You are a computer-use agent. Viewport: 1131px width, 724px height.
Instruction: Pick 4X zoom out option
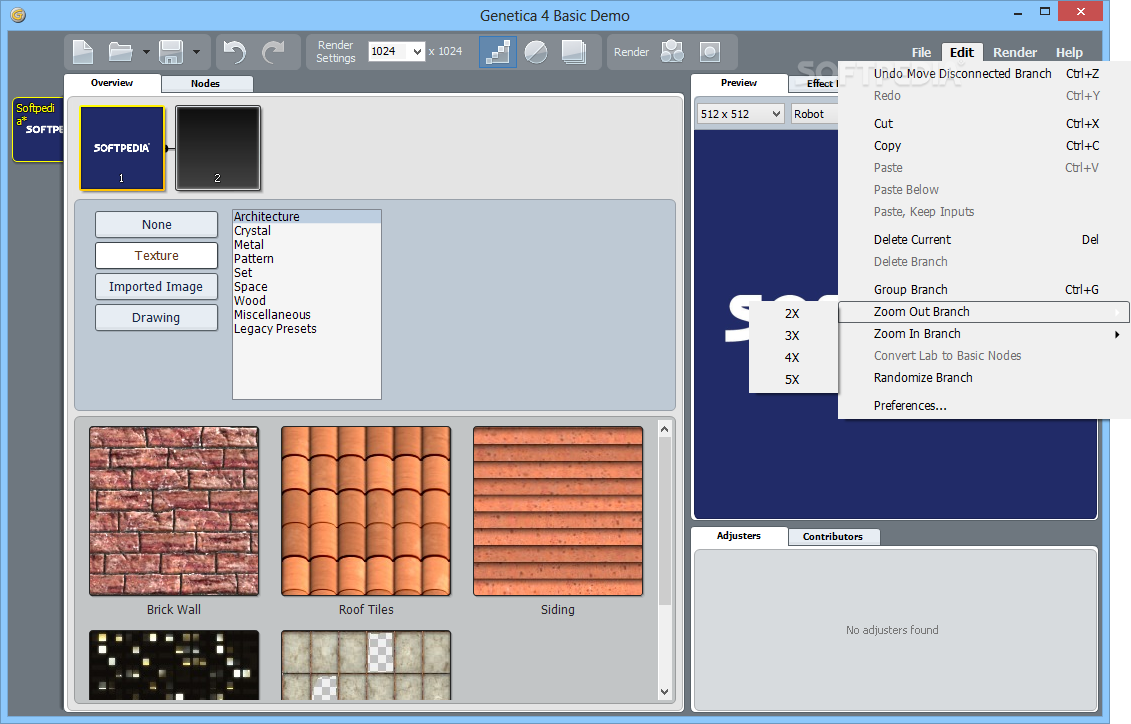tap(793, 358)
